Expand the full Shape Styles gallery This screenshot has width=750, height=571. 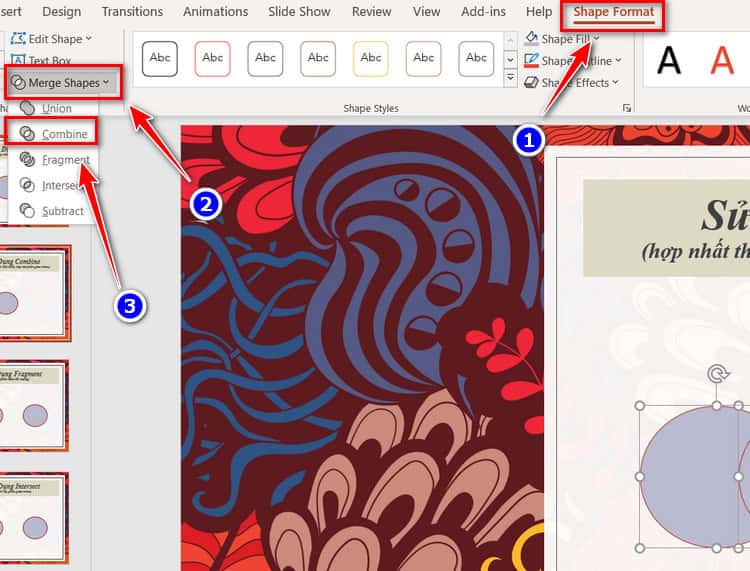click(510, 77)
